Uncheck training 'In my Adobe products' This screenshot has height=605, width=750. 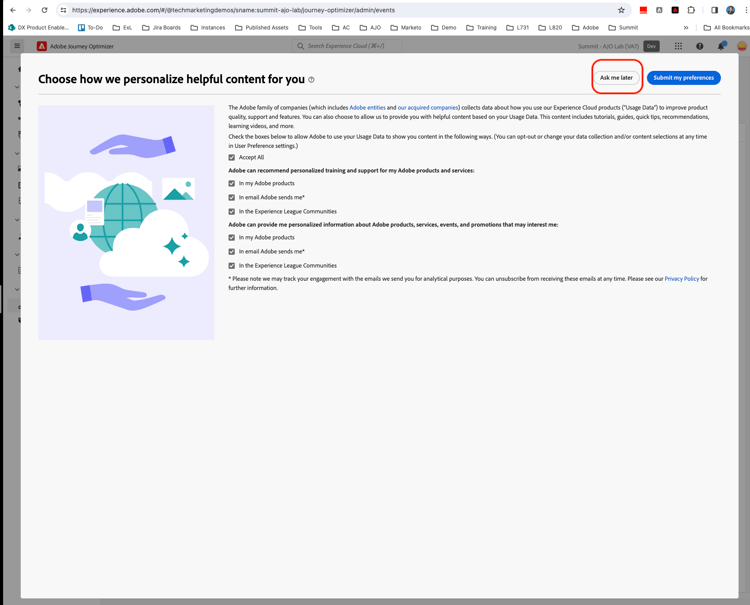pos(232,183)
